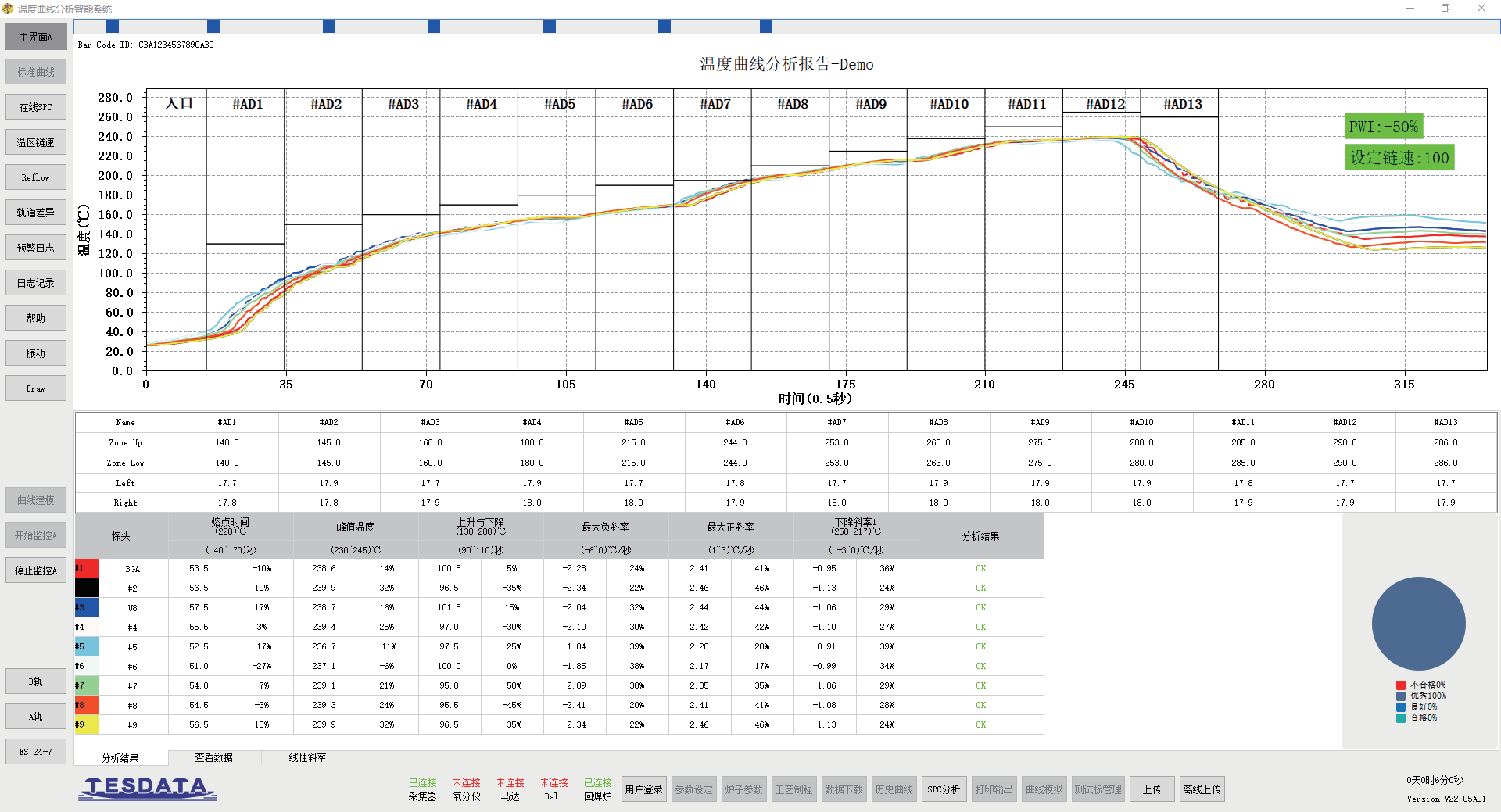Switch to B轨 track
Viewport: 1501px width, 812px height.
(36, 681)
